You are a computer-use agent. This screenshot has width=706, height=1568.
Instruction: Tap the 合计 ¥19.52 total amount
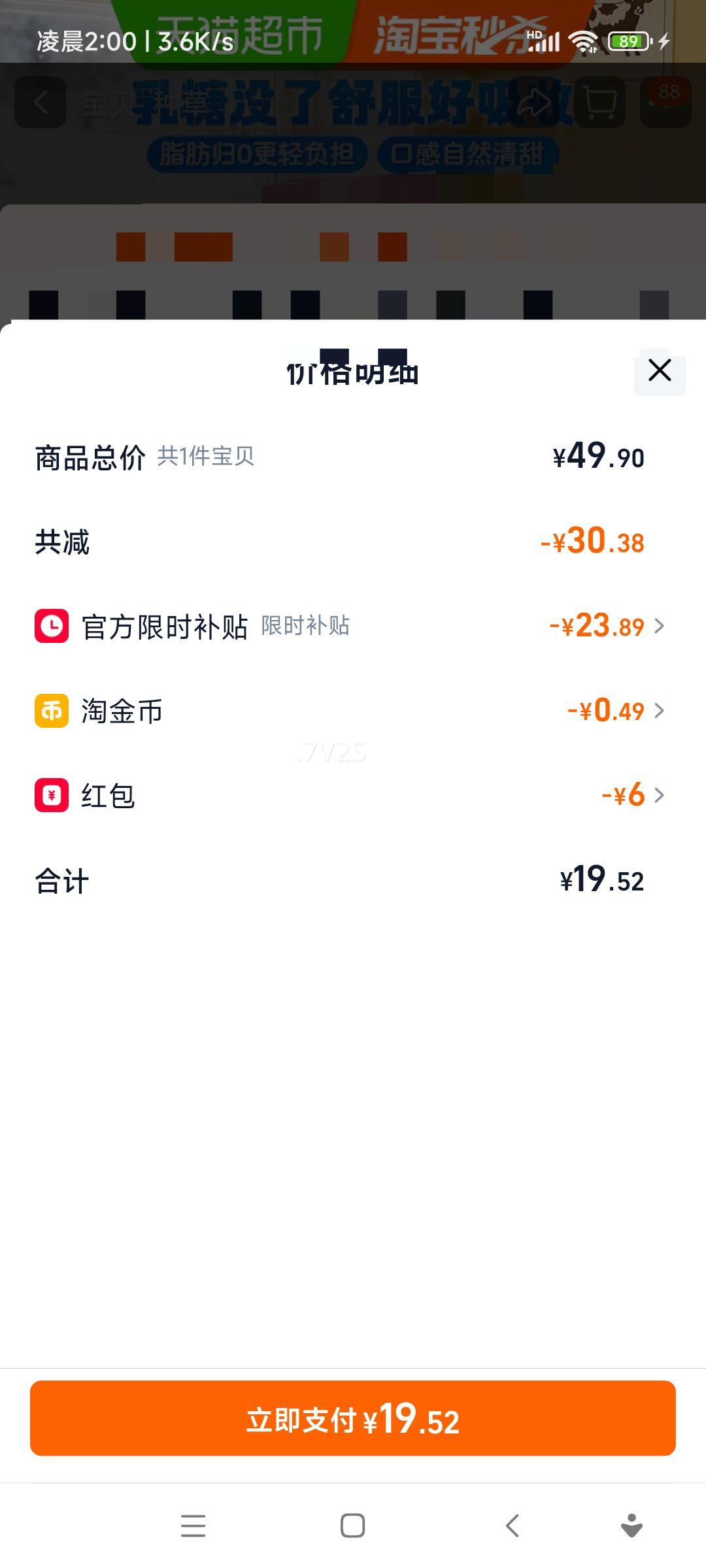601,880
